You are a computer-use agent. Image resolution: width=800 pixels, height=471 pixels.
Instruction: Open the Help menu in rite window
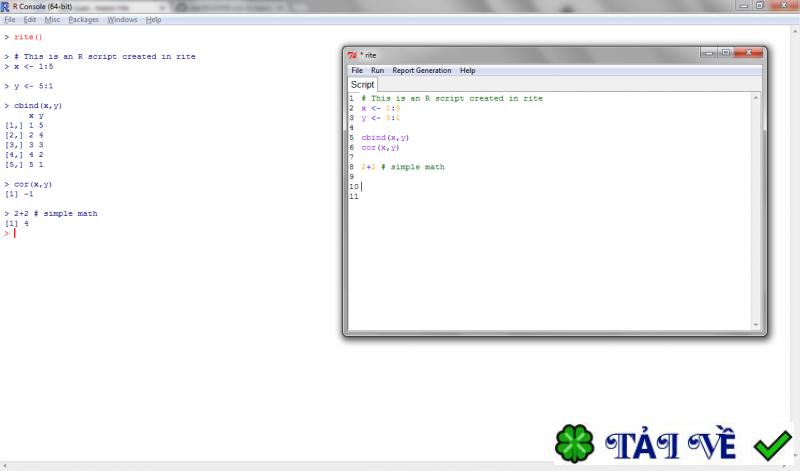tap(467, 70)
